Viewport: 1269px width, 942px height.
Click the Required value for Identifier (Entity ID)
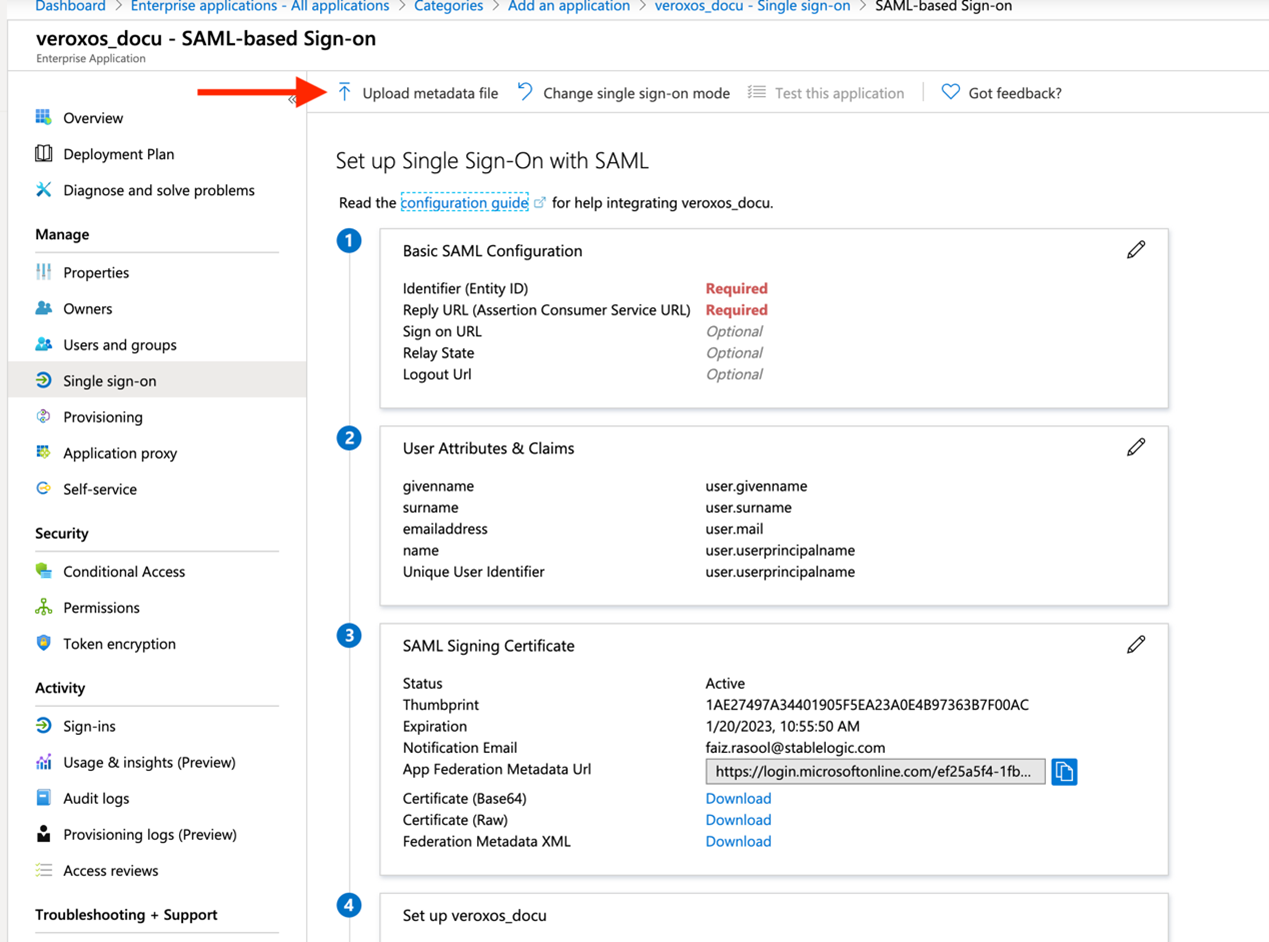pyautogui.click(x=737, y=288)
